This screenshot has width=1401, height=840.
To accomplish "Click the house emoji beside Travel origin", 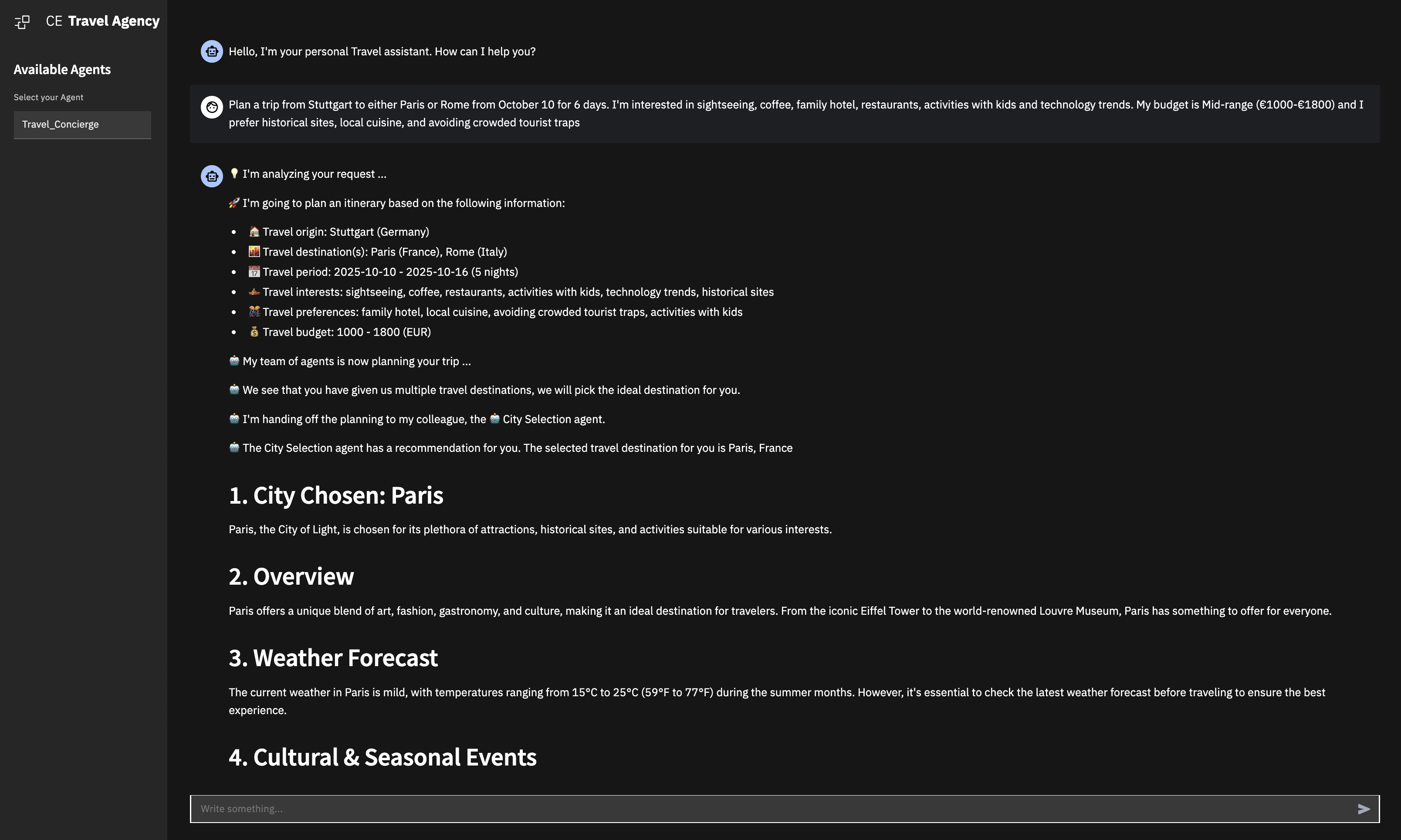I will [254, 231].
